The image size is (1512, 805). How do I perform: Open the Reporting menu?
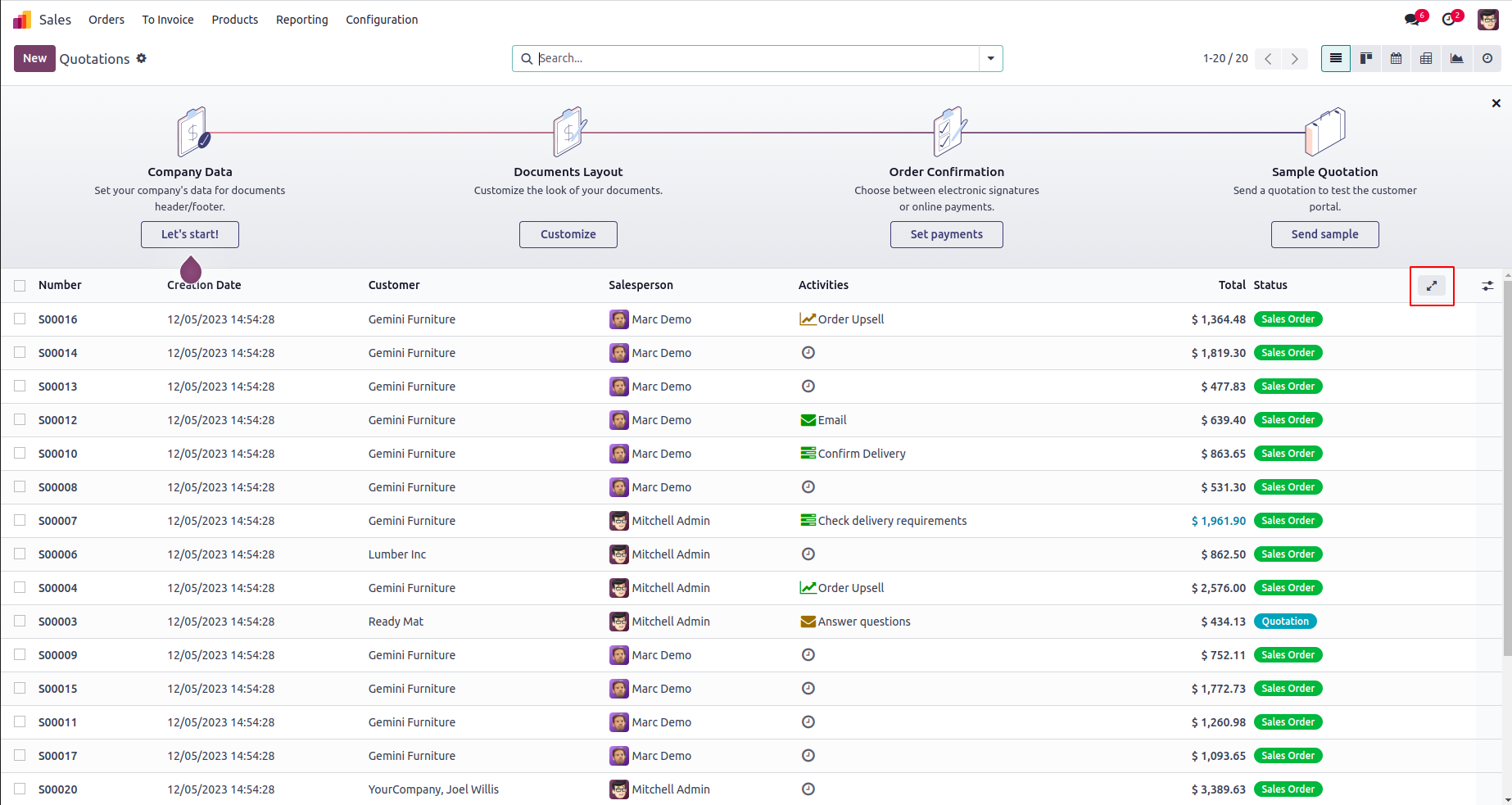coord(301,20)
